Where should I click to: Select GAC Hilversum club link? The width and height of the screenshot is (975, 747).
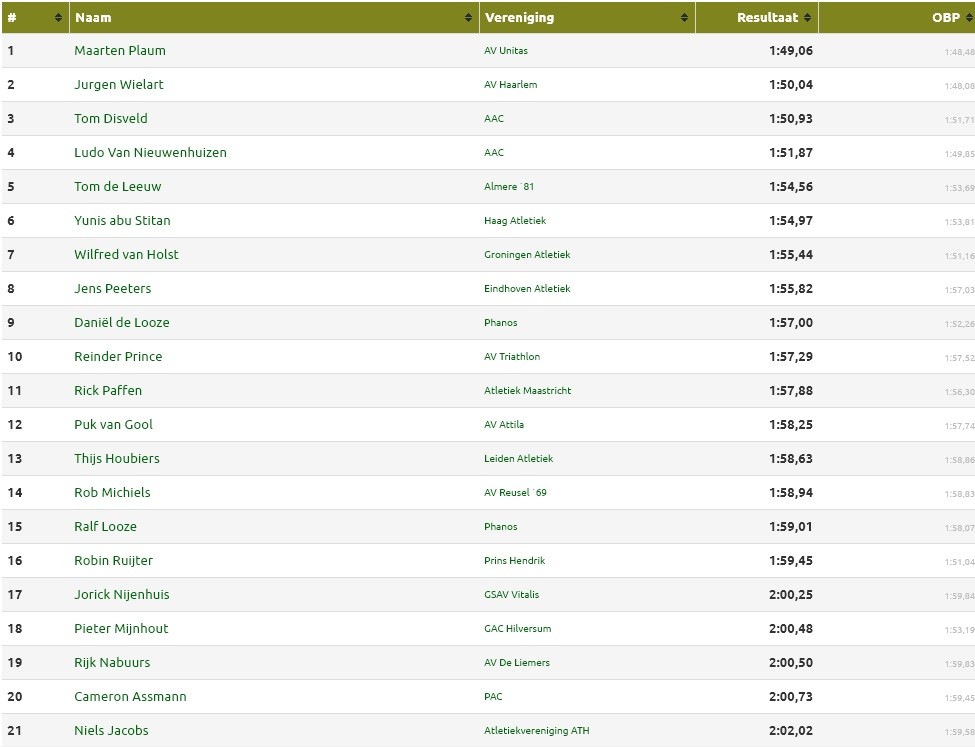tap(517, 629)
